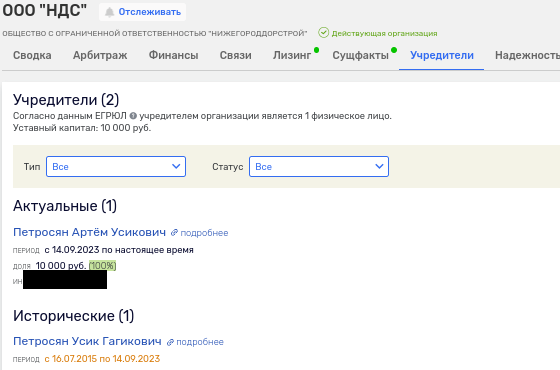
Task: Open Петросян Усик Гагикович founder link
Action: [x=87, y=341]
